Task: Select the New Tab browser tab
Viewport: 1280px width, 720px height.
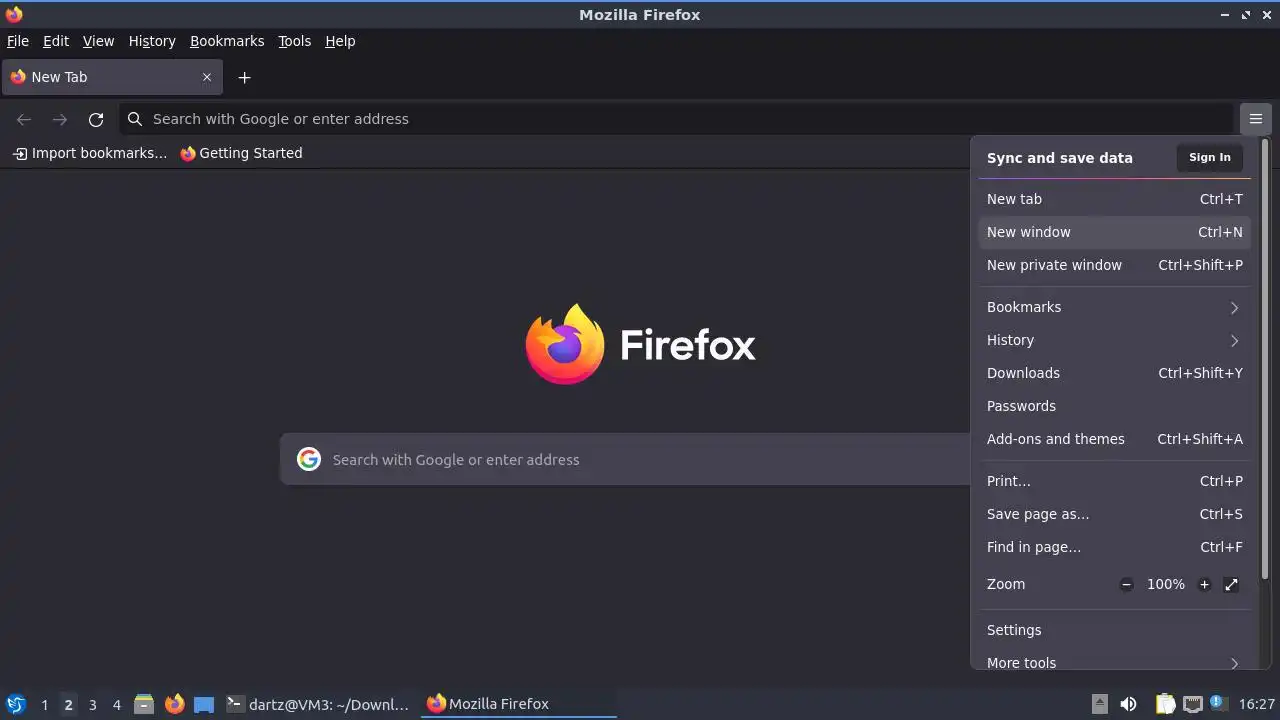Action: pyautogui.click(x=111, y=77)
